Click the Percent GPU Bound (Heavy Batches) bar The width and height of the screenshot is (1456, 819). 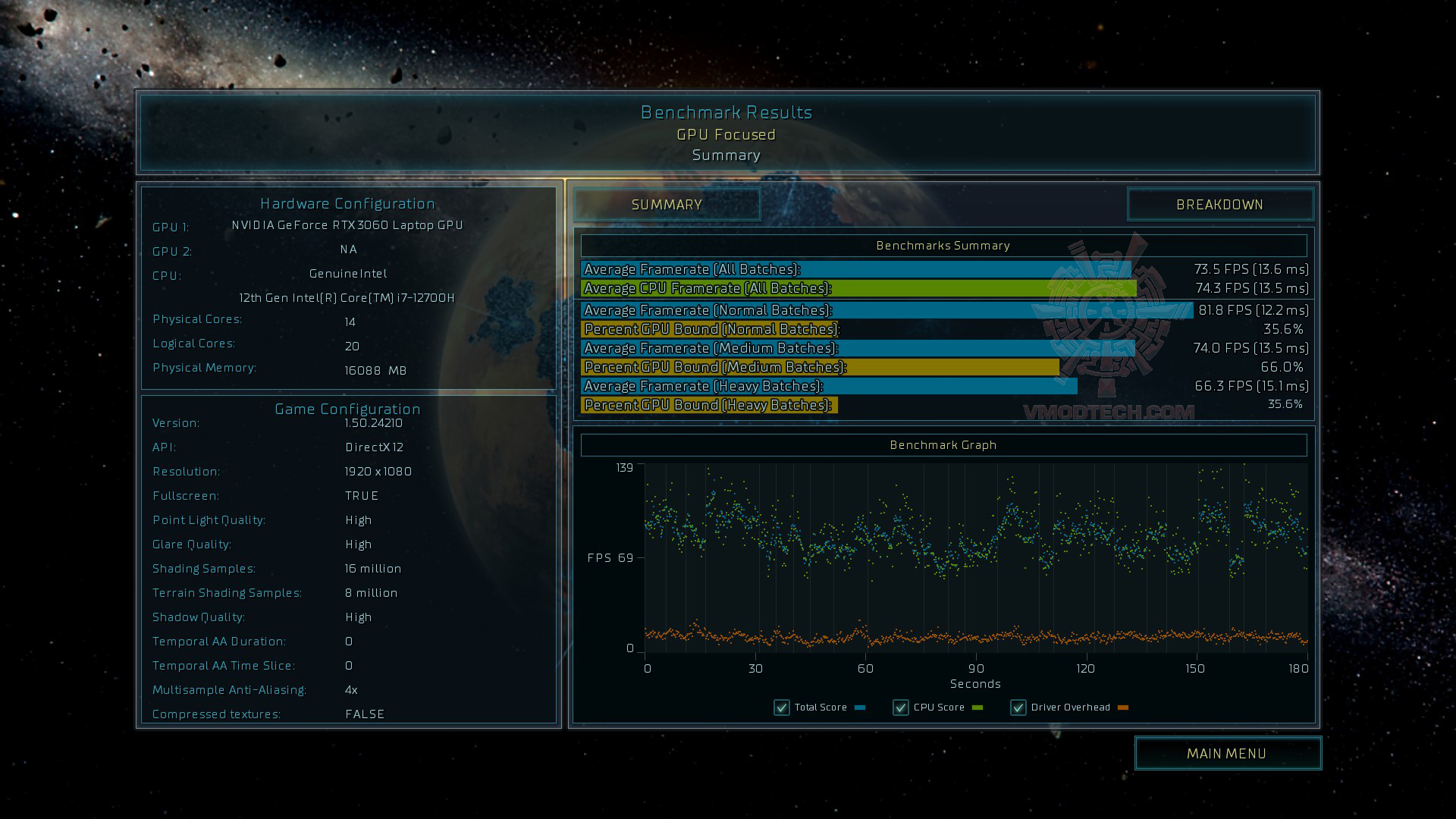708,405
